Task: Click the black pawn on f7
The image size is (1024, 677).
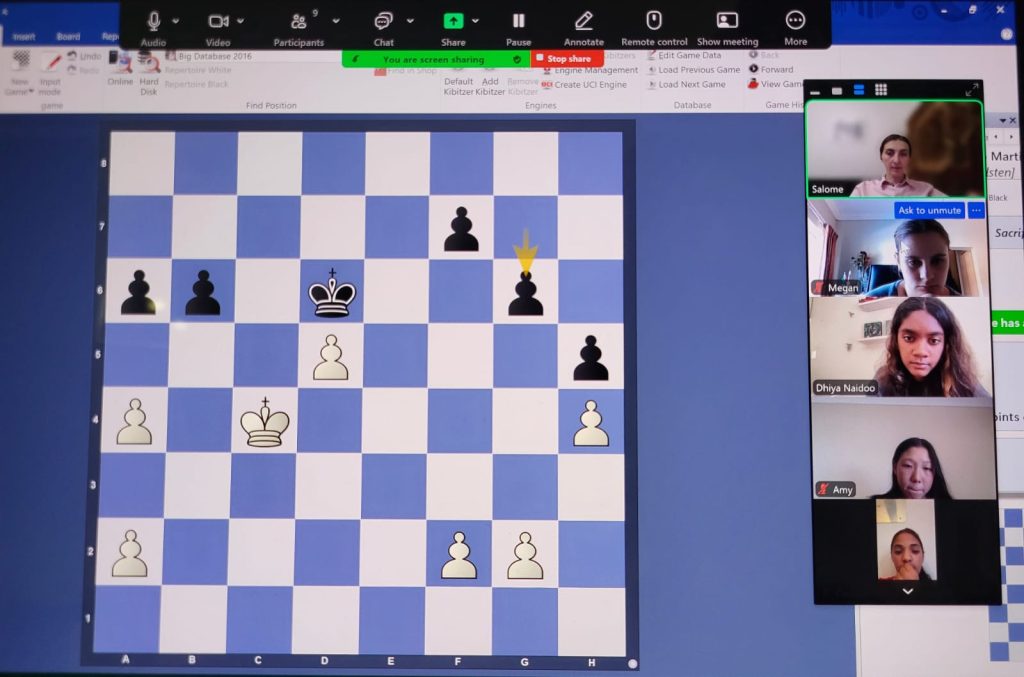Action: [461, 229]
